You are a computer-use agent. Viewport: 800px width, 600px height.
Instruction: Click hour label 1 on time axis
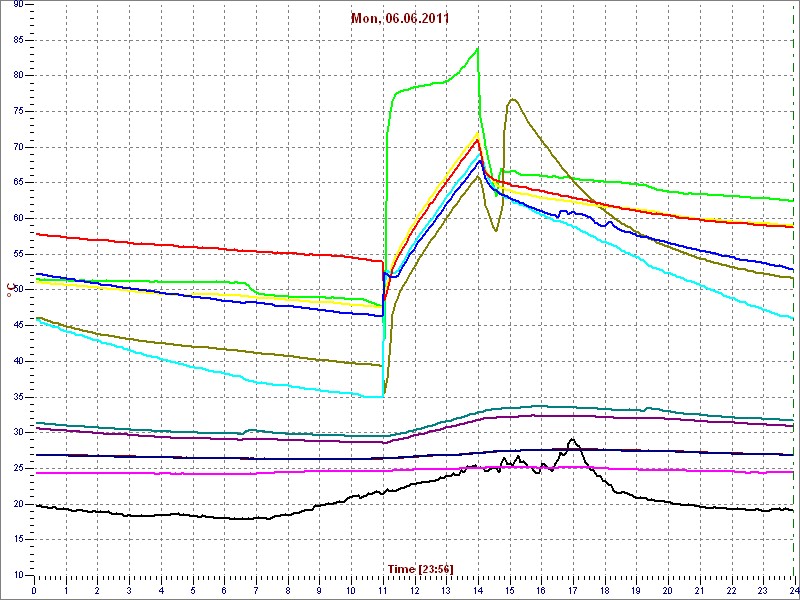pyautogui.click(x=66, y=589)
